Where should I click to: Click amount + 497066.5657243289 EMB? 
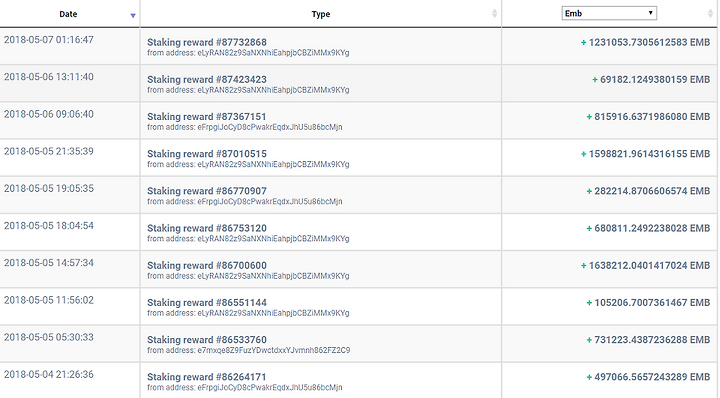tap(648, 377)
